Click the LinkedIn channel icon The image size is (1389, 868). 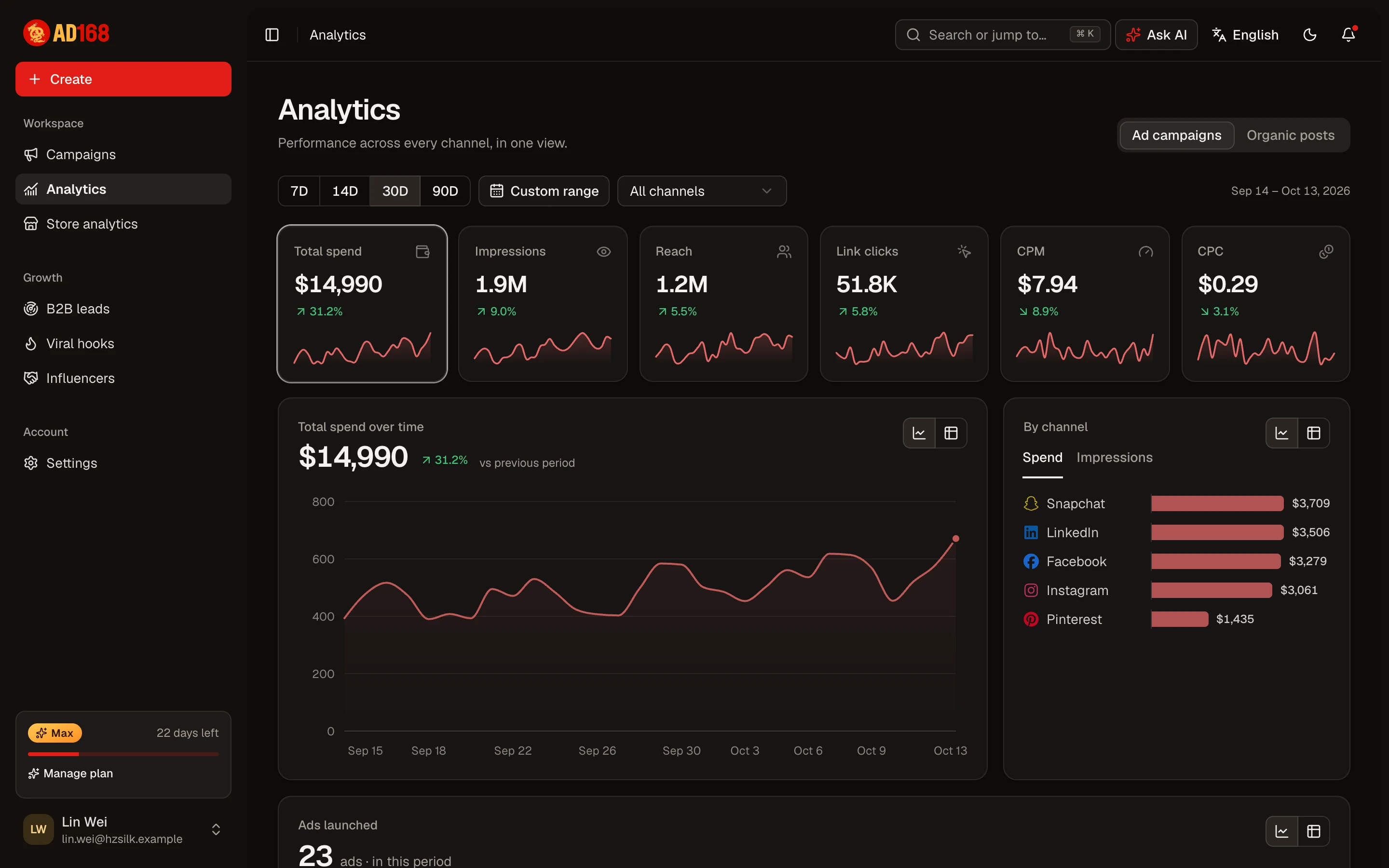[x=1031, y=532]
